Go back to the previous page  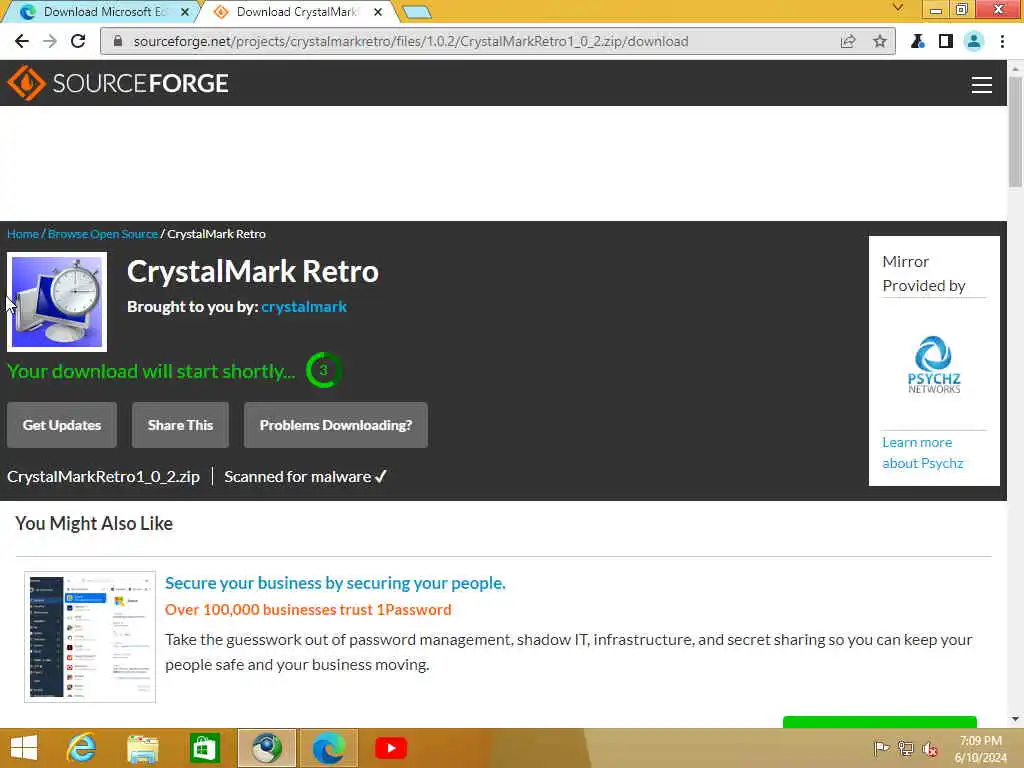click(x=22, y=41)
